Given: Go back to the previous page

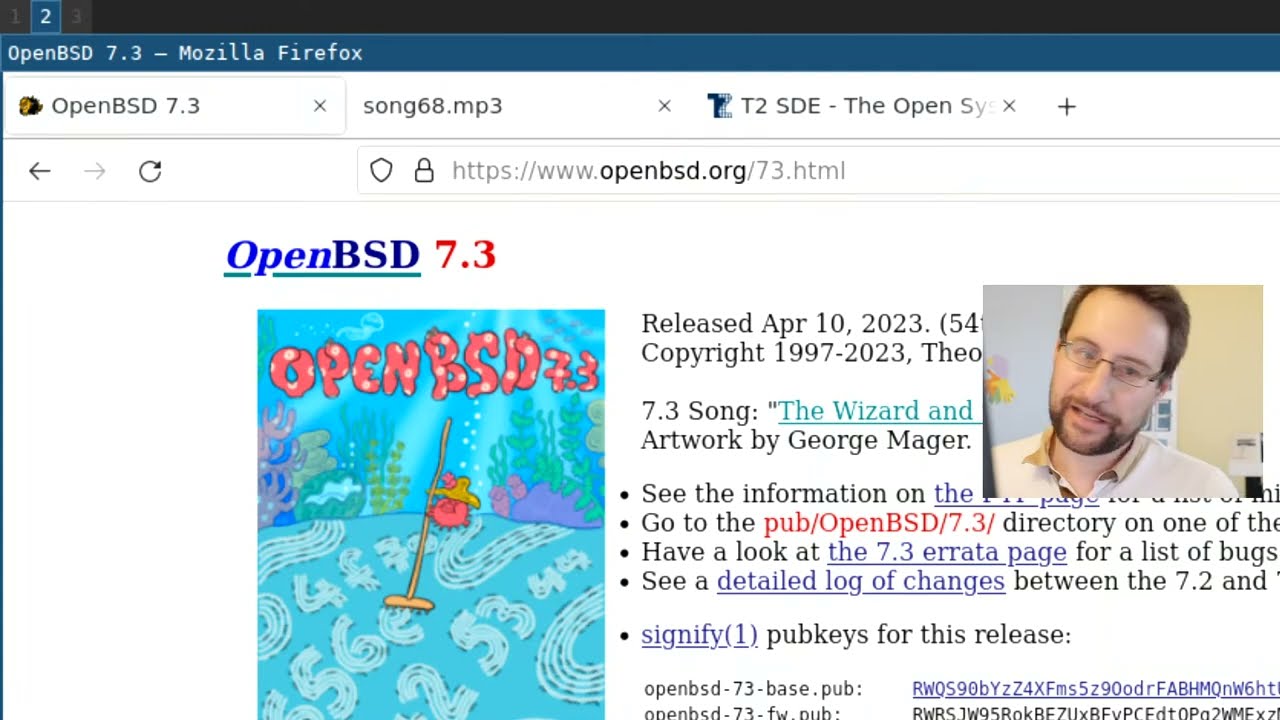Looking at the screenshot, I should tap(39, 171).
